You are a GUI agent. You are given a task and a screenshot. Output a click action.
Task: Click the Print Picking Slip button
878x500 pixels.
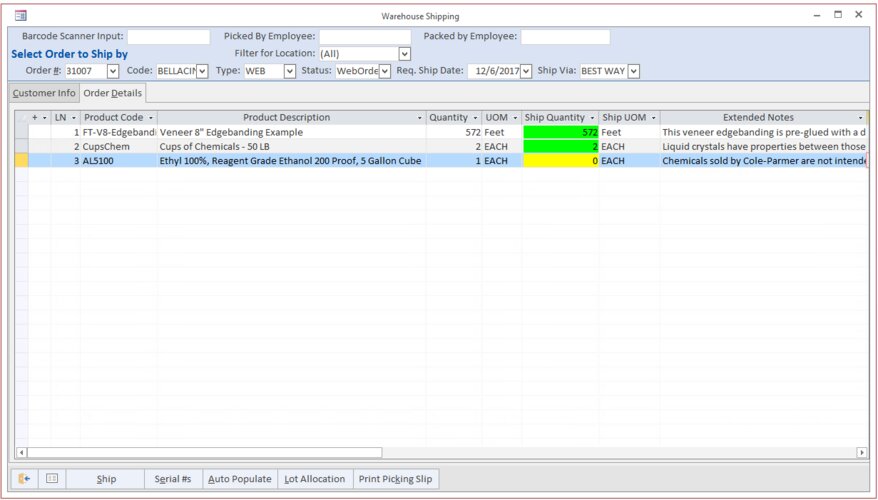[x=396, y=479]
